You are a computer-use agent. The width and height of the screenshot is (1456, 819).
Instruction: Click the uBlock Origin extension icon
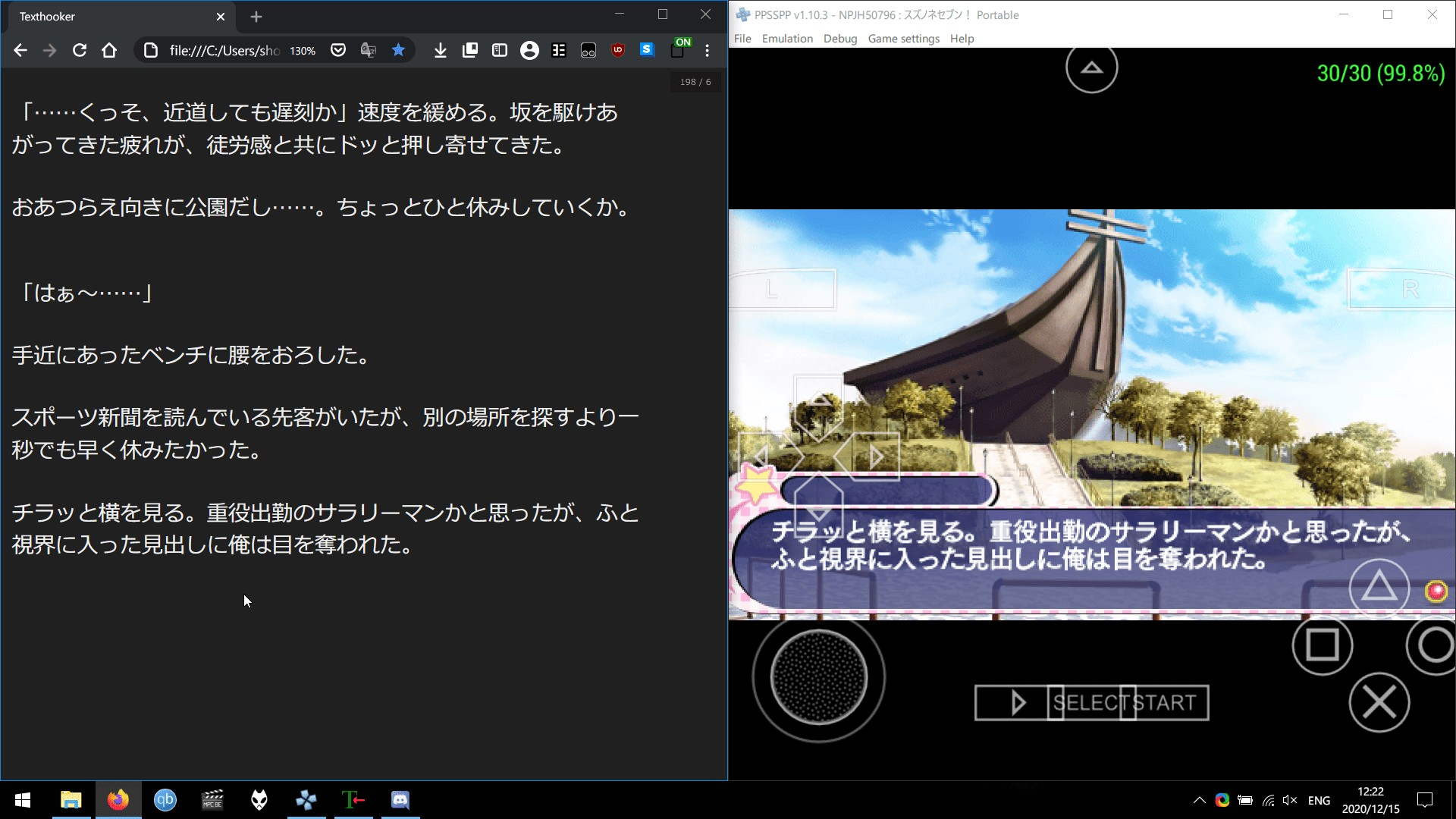click(617, 50)
